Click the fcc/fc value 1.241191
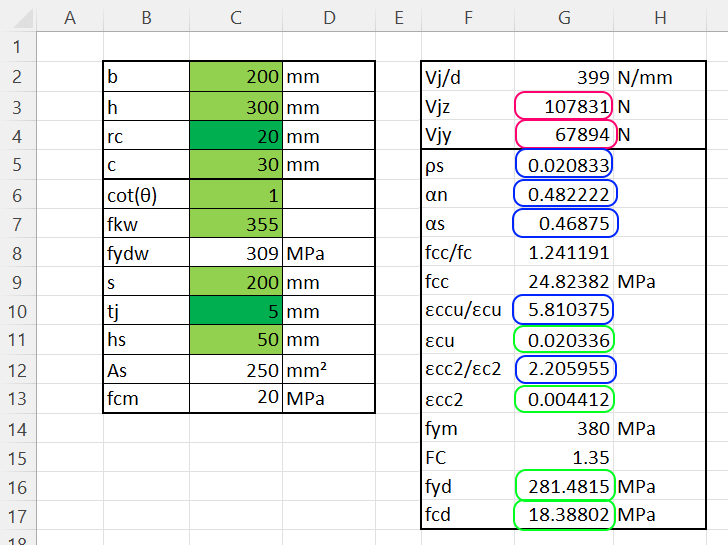Image resolution: width=728 pixels, height=545 pixels. click(564, 253)
